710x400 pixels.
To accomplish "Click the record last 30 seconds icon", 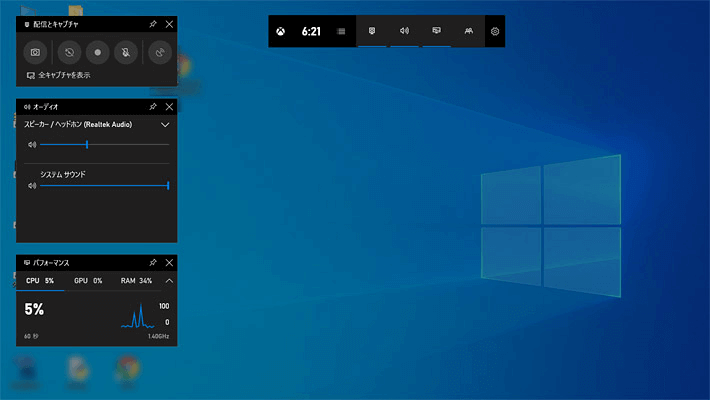I will tap(70, 52).
